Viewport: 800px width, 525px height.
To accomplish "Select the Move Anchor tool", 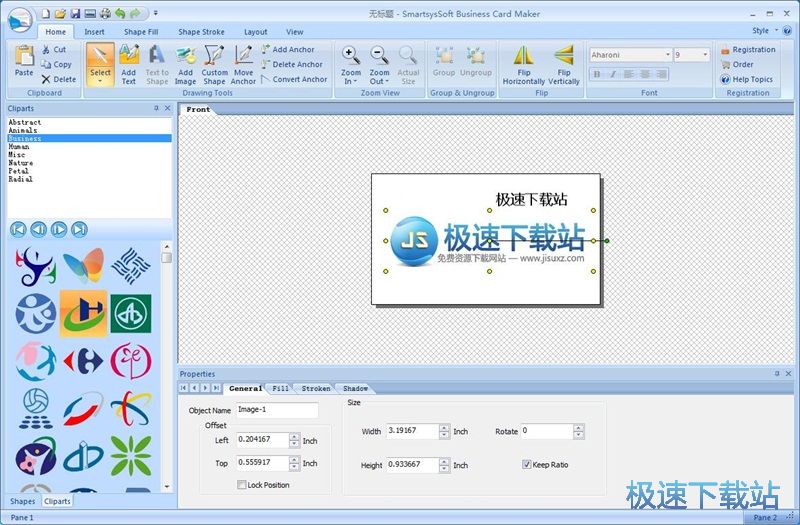I will coord(243,64).
